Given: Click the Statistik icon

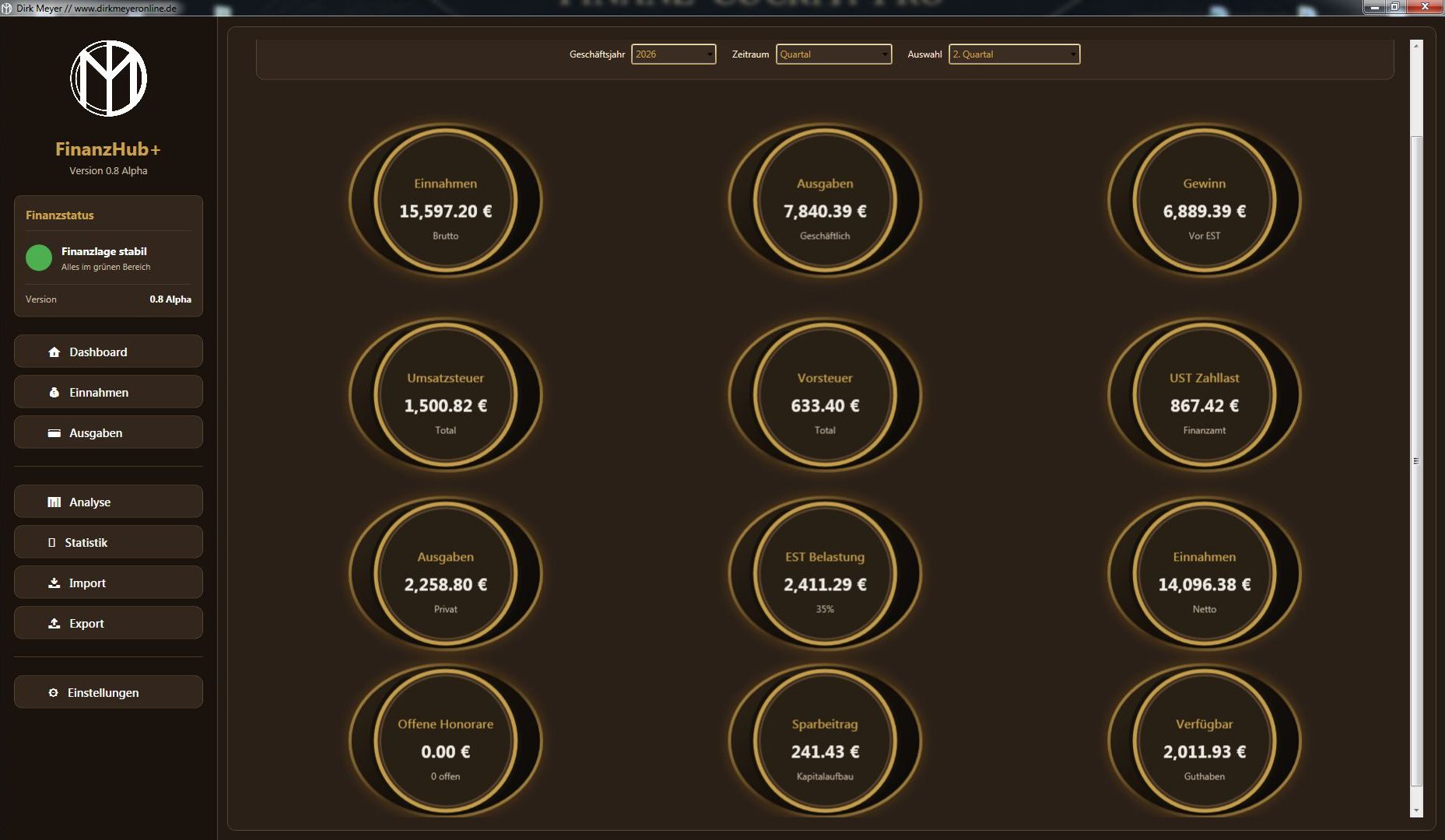Looking at the screenshot, I should [51, 543].
